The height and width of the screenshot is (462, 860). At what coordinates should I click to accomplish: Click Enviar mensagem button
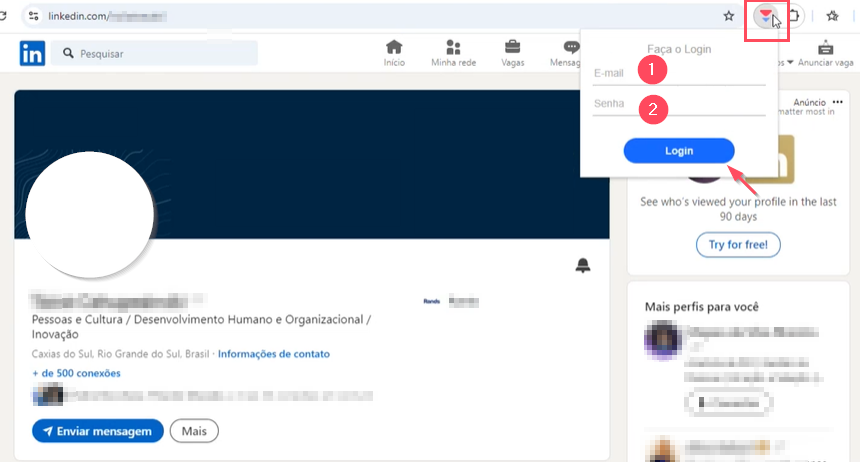(x=98, y=431)
